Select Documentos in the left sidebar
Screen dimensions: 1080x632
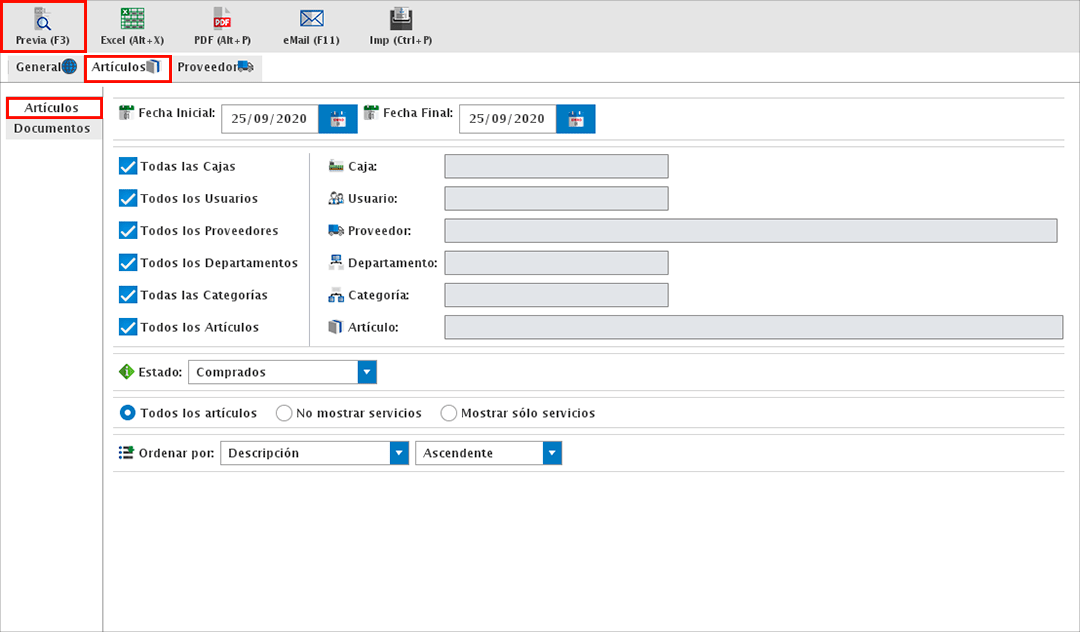(x=52, y=128)
